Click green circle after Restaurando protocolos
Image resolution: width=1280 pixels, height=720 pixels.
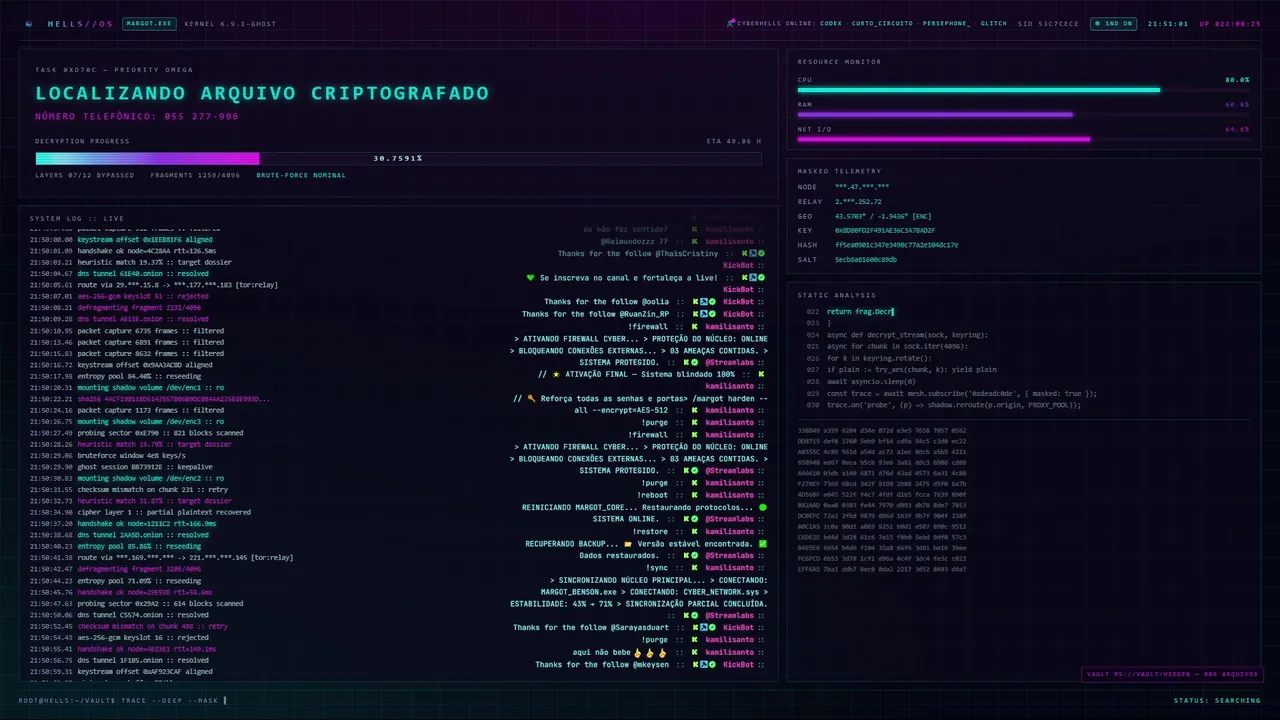click(763, 507)
